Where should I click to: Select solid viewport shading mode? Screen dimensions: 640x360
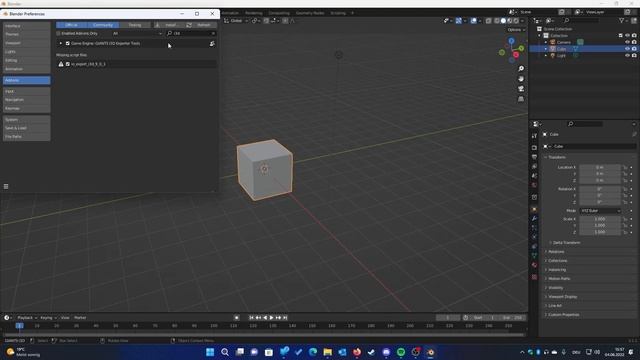(503, 21)
